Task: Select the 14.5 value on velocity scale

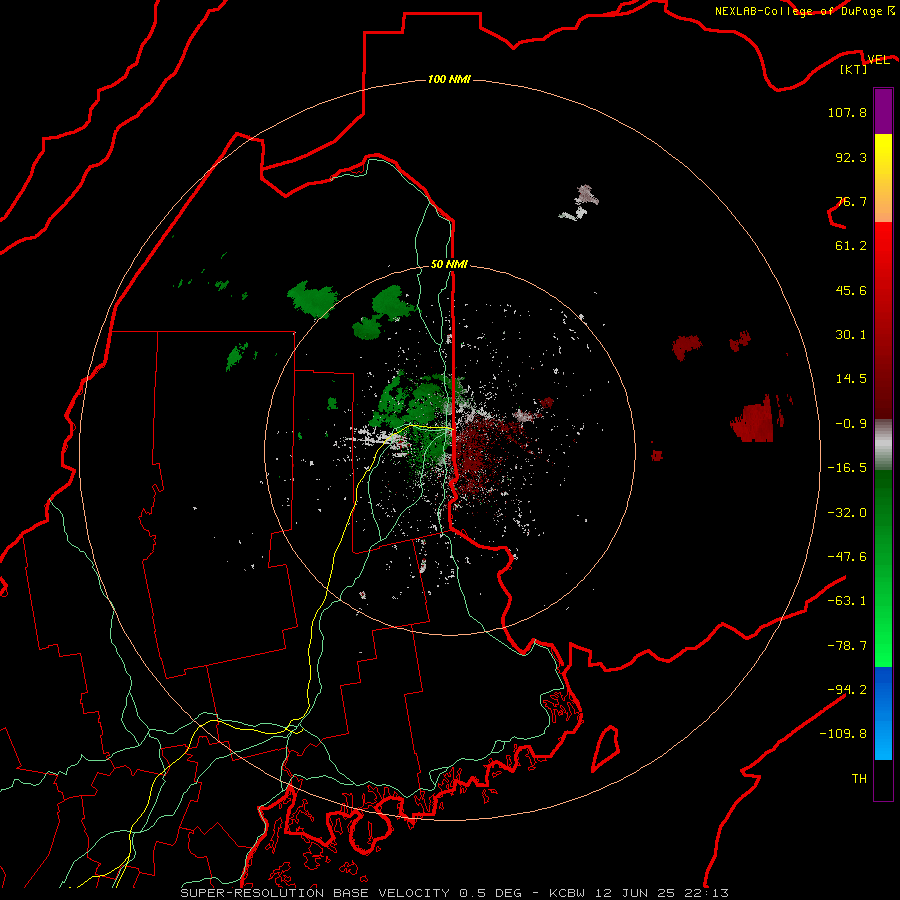Action: click(x=851, y=379)
